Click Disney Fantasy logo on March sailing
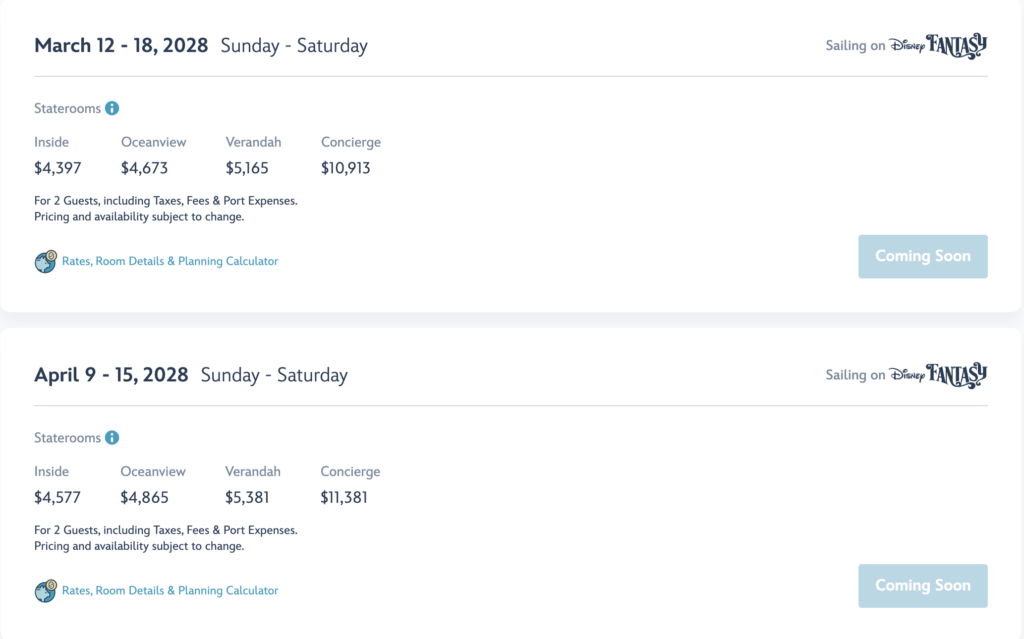The width and height of the screenshot is (1024, 639). tap(938, 46)
